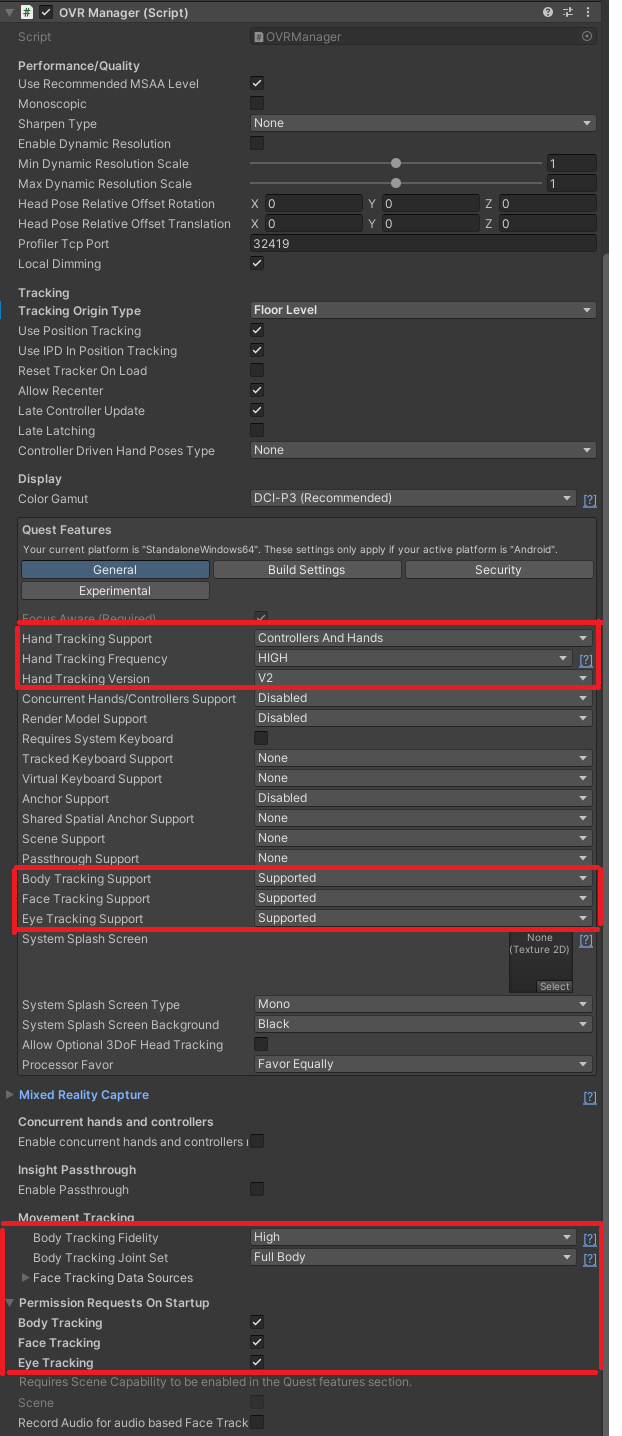Open the OVR Manager component context menu

[x=589, y=12]
